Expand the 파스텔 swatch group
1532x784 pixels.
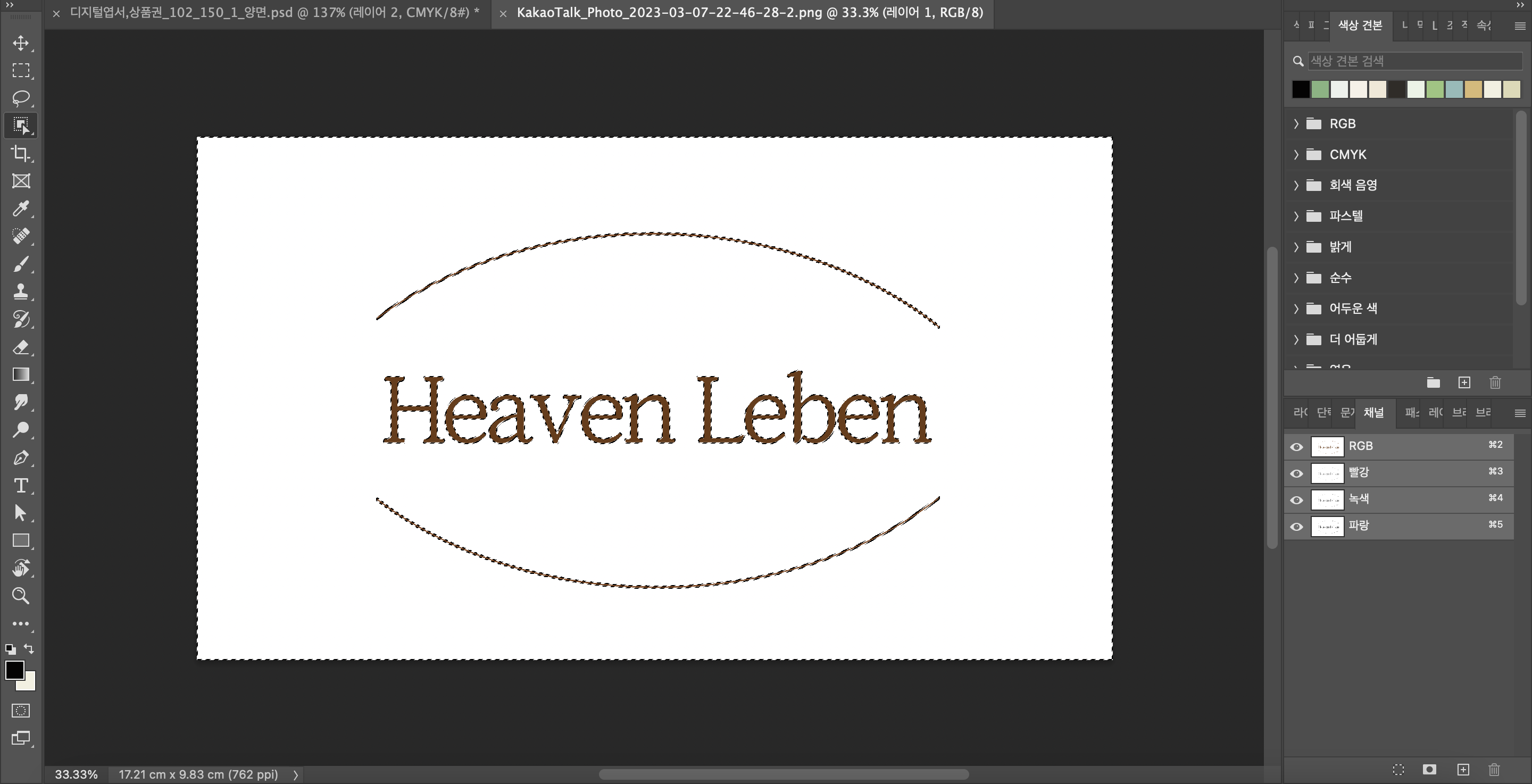pyautogui.click(x=1296, y=216)
